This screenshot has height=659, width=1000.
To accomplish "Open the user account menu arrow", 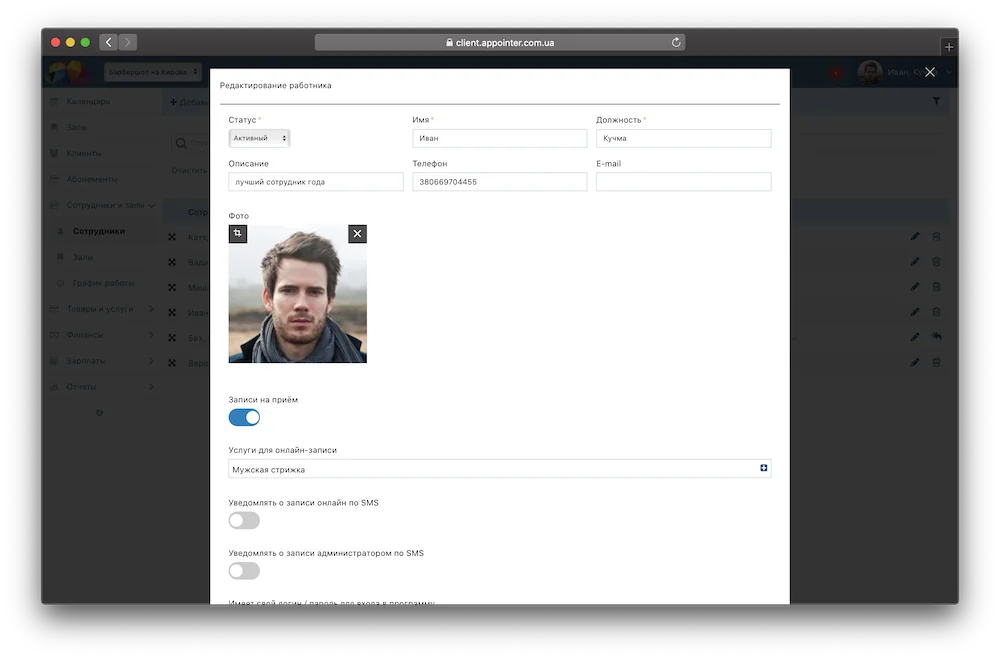I will point(950,72).
